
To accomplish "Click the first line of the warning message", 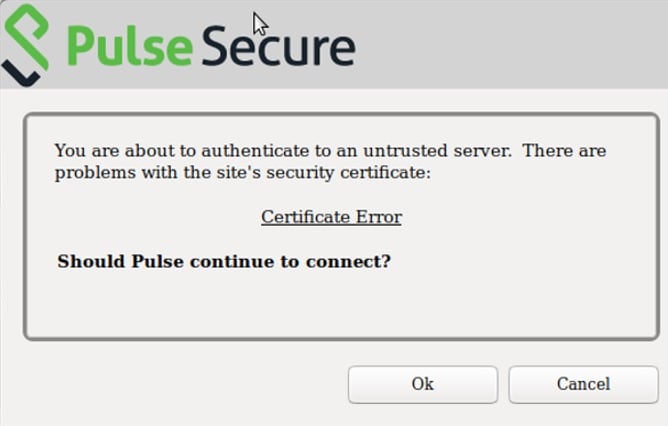I will pyautogui.click(x=330, y=151).
